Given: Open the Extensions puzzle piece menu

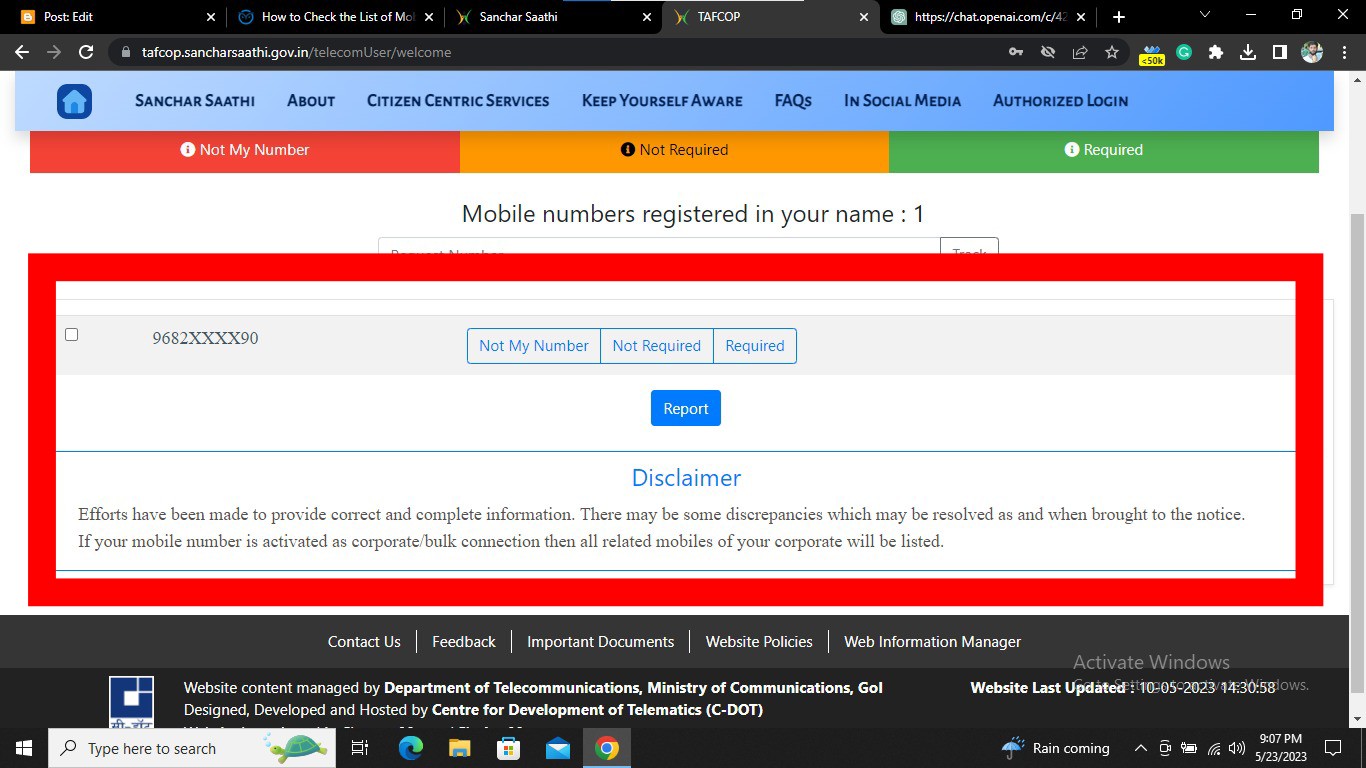Looking at the screenshot, I should 1216,52.
